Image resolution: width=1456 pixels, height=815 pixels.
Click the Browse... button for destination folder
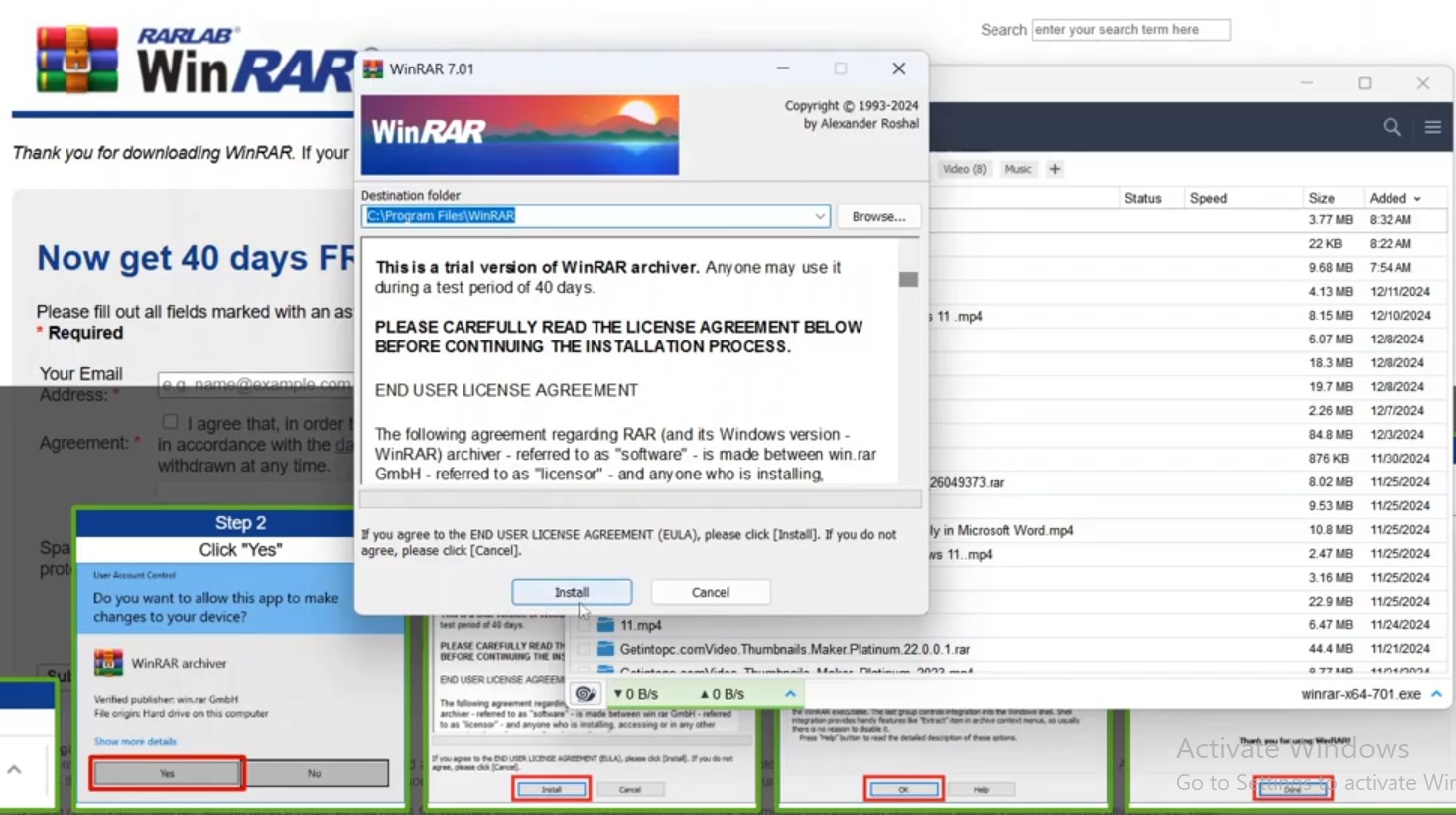[878, 216]
